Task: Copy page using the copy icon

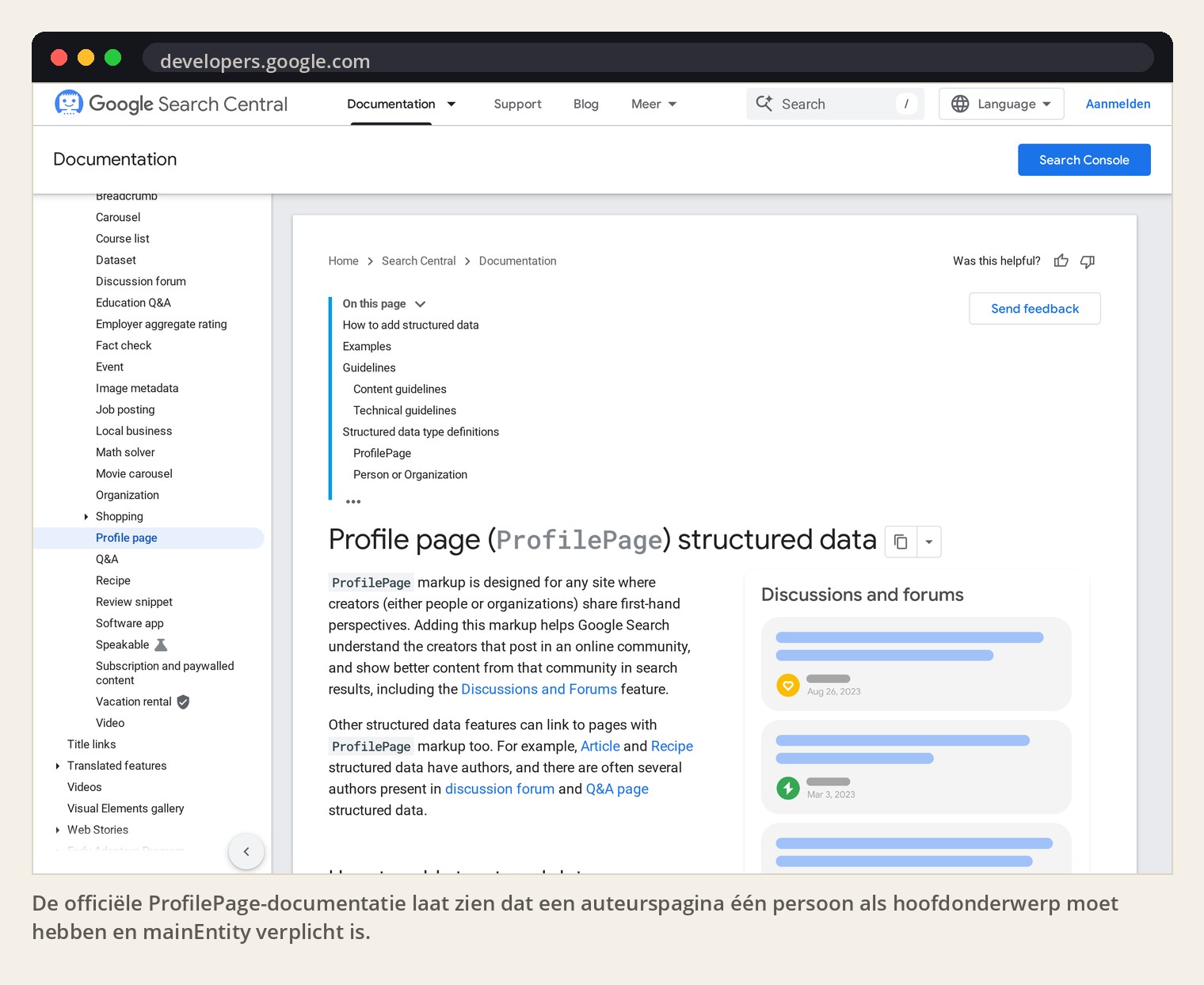Action: pos(901,542)
